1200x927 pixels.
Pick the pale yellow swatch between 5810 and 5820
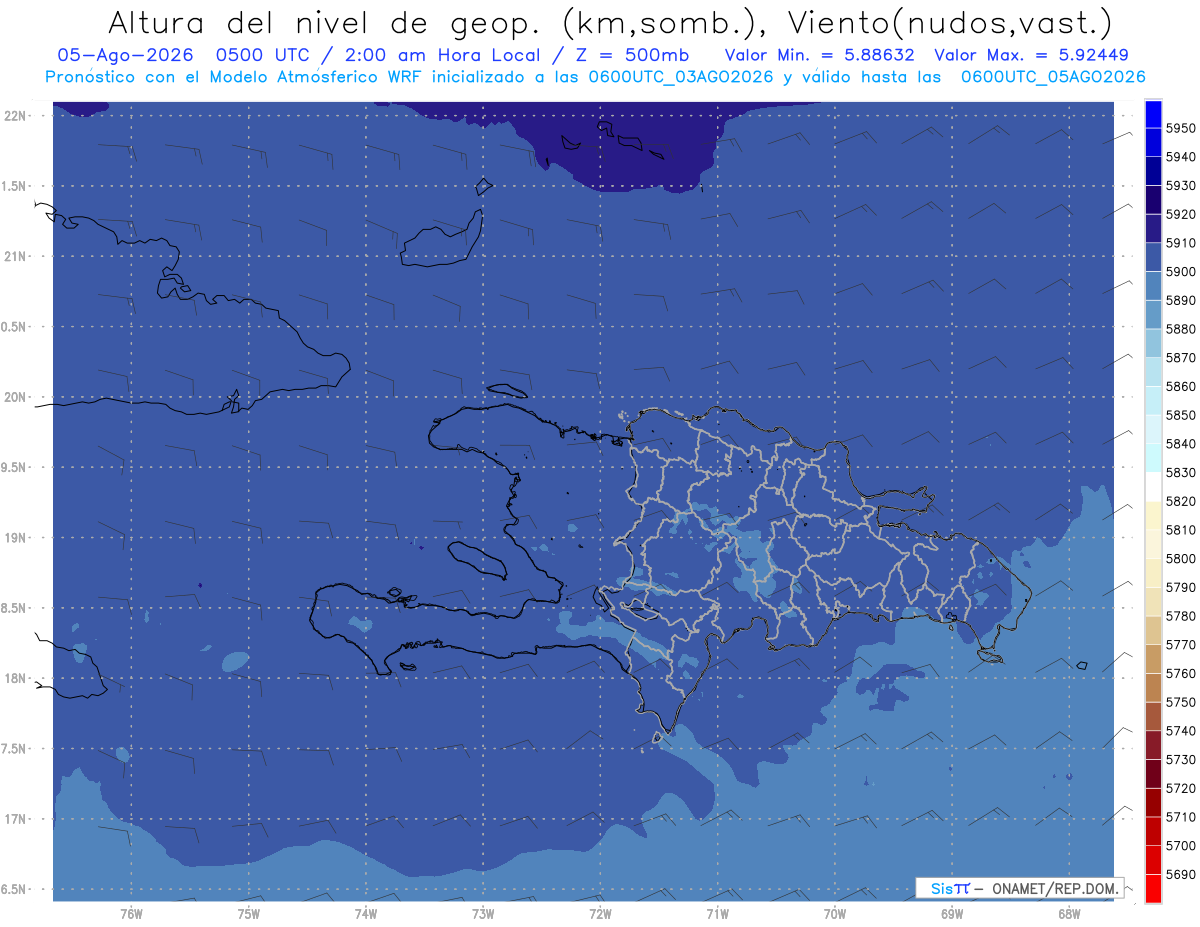[x=1153, y=515]
